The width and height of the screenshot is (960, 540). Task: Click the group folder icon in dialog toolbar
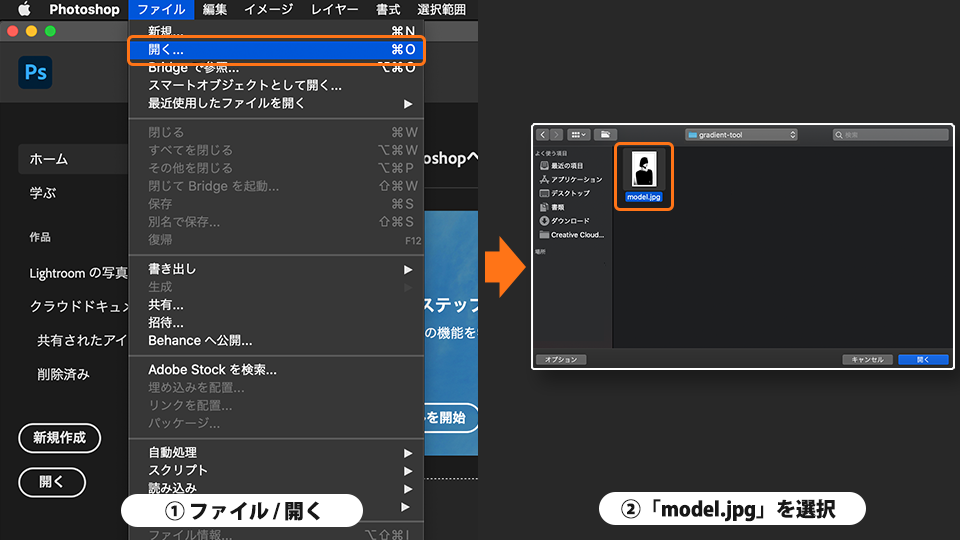pyautogui.click(x=605, y=135)
